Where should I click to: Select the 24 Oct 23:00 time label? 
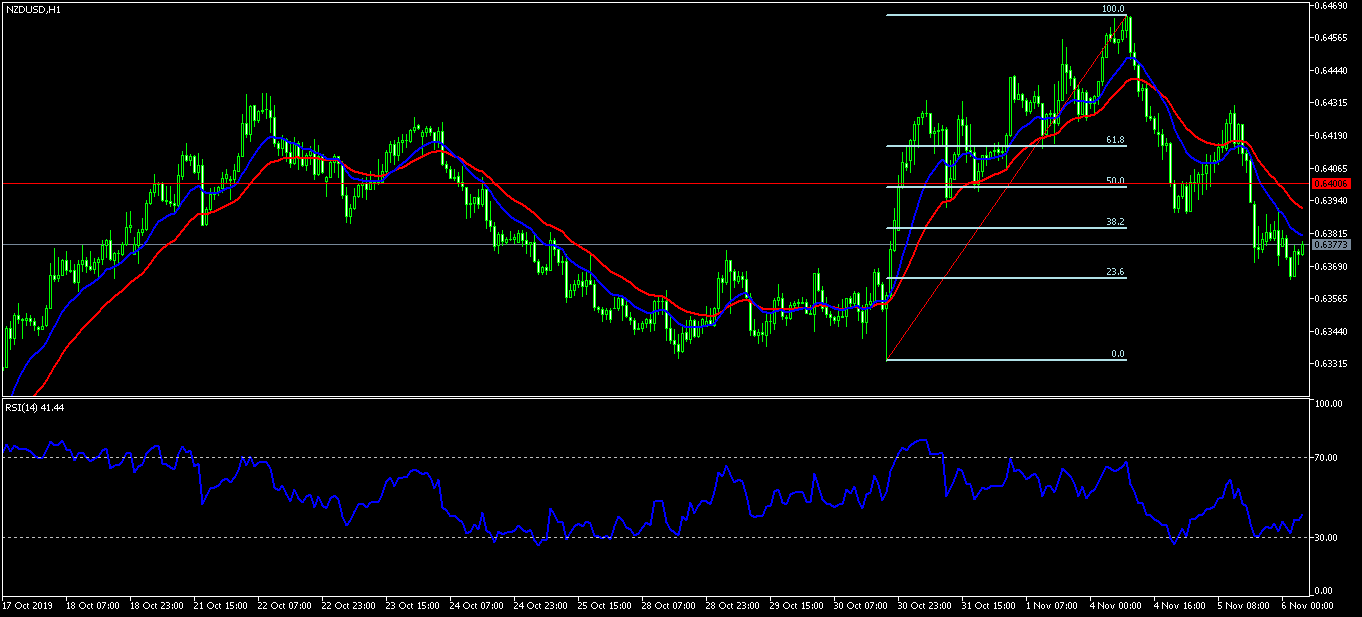543,606
